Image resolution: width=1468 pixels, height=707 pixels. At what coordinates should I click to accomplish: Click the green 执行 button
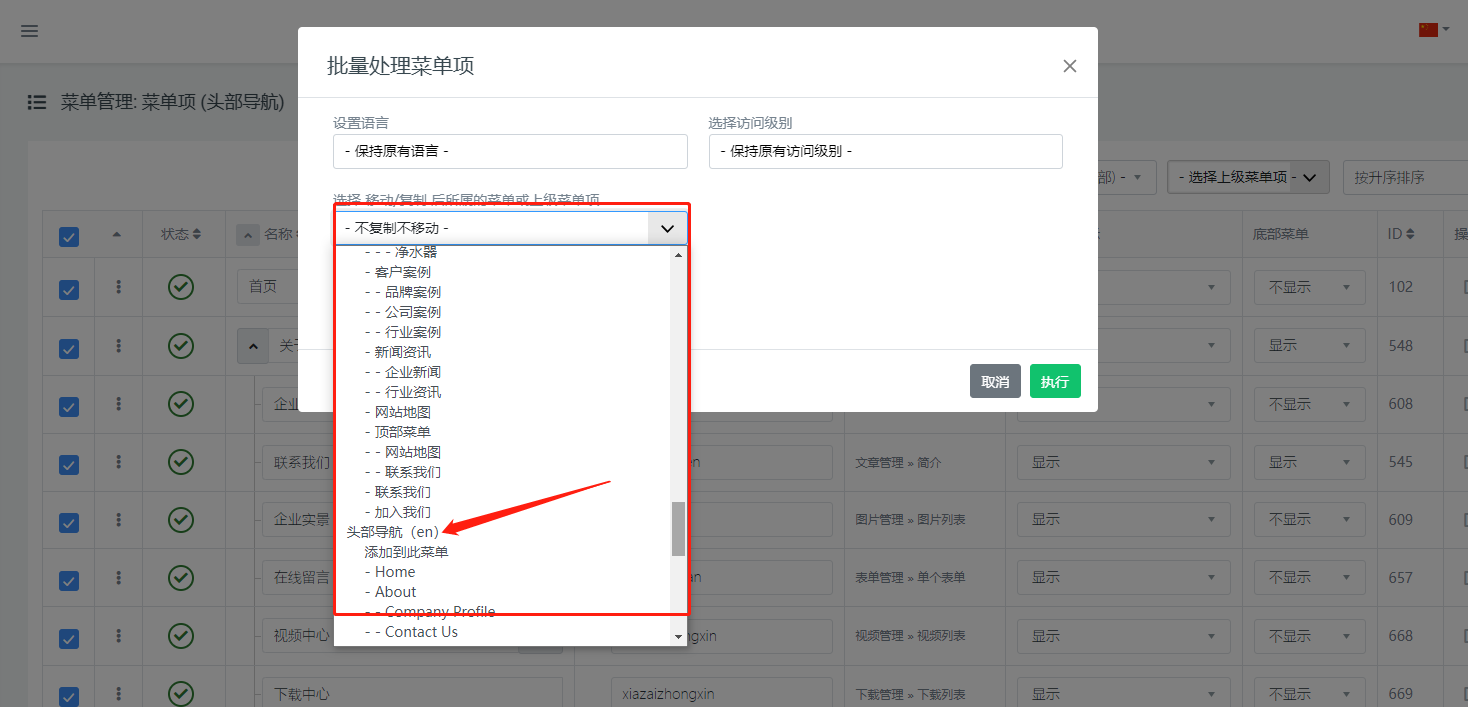[1055, 382]
